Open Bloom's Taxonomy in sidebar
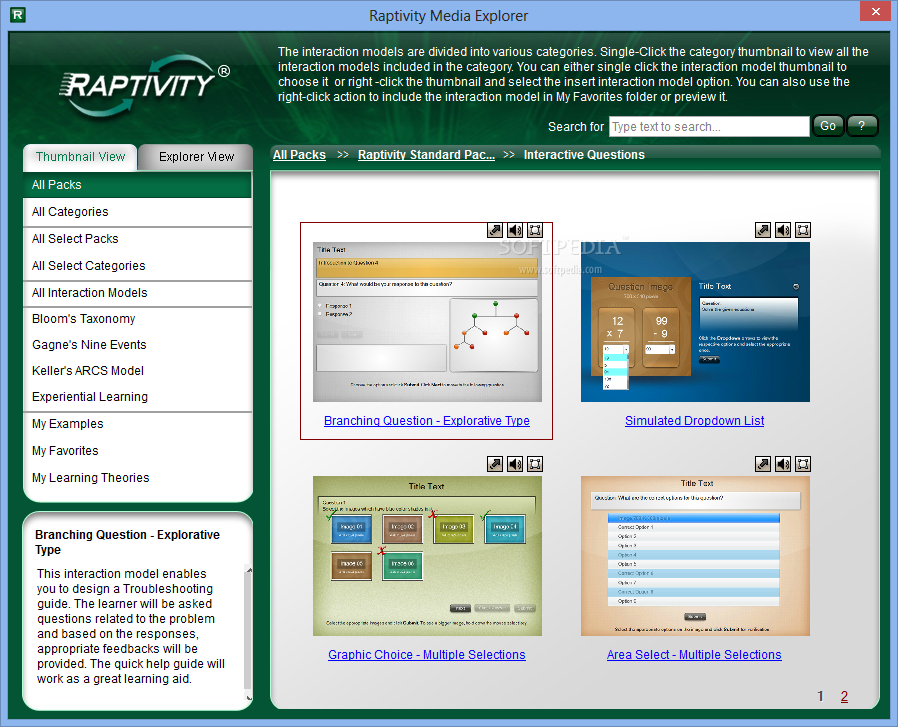This screenshot has width=898, height=727. tap(137, 319)
